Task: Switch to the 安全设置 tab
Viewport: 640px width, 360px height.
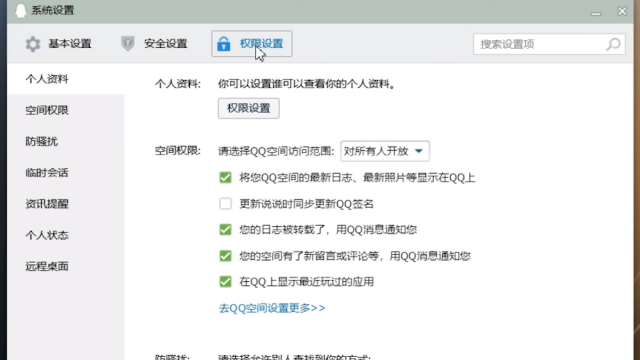Action: coord(154,44)
